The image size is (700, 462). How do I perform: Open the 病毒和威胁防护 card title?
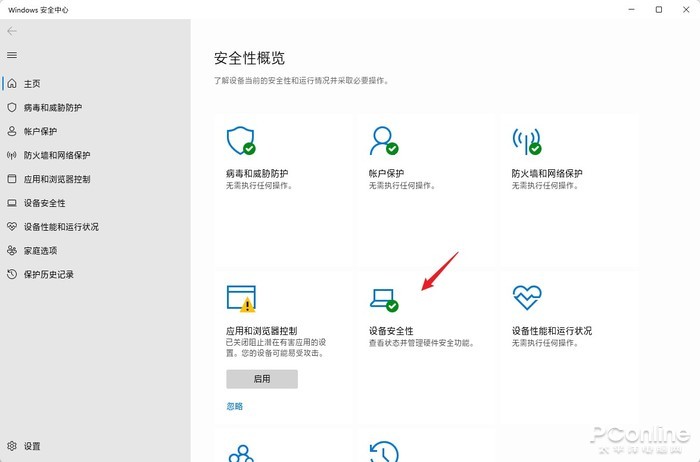[x=257, y=173]
